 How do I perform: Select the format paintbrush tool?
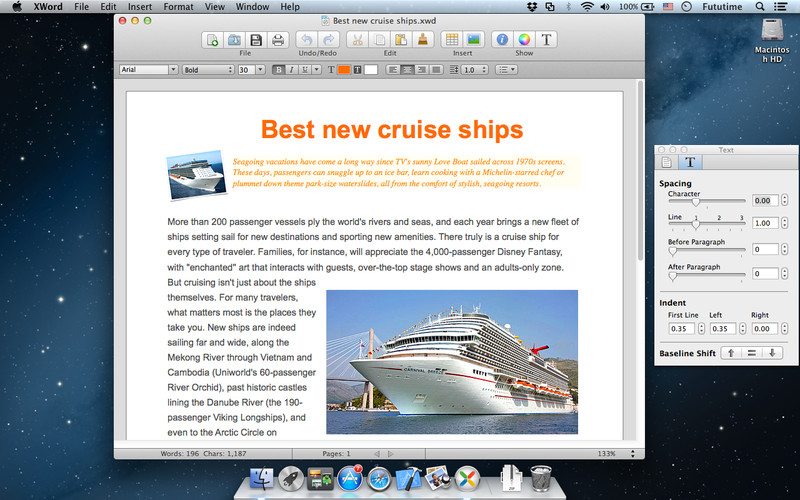[x=423, y=40]
